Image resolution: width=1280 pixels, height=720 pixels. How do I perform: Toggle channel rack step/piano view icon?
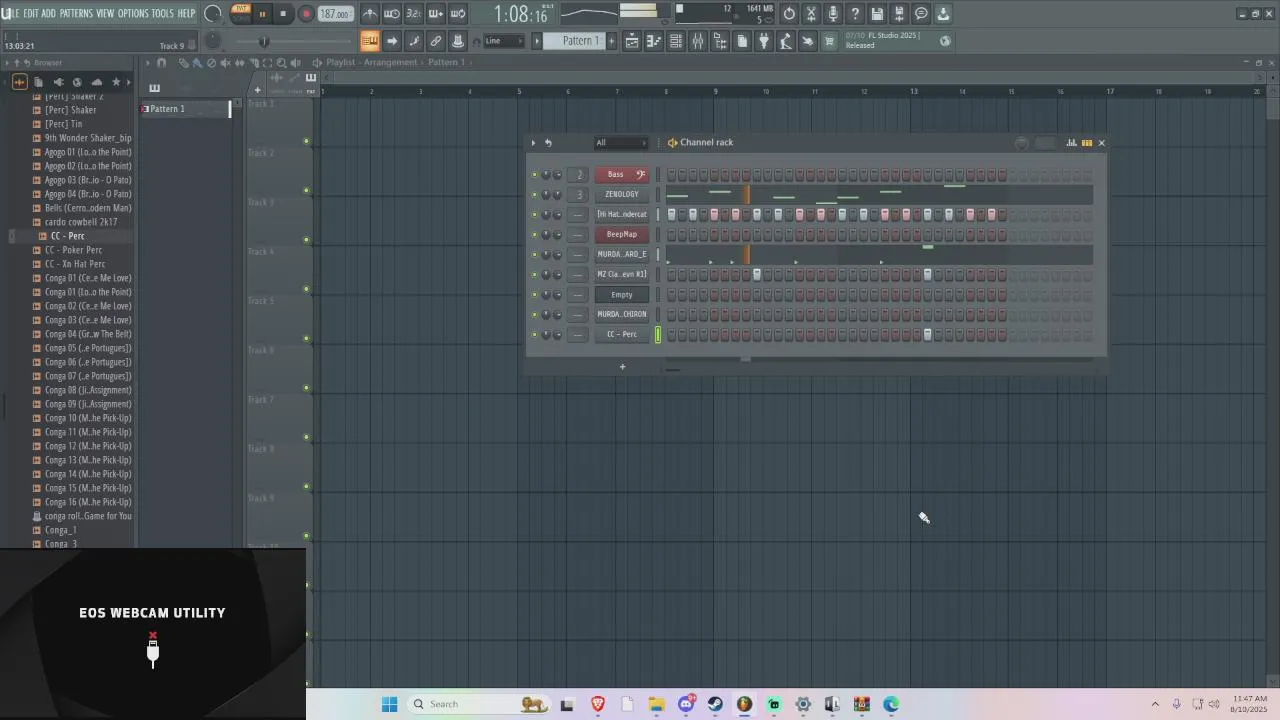1087,143
